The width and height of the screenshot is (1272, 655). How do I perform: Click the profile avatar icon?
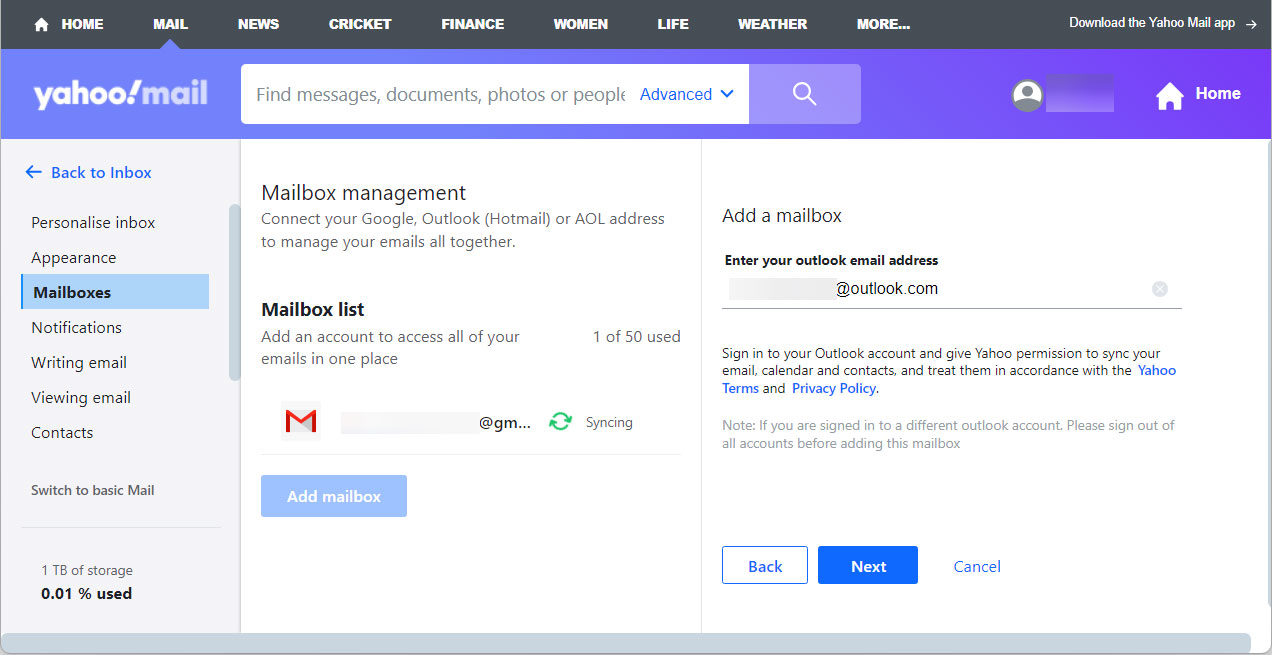(x=1026, y=93)
